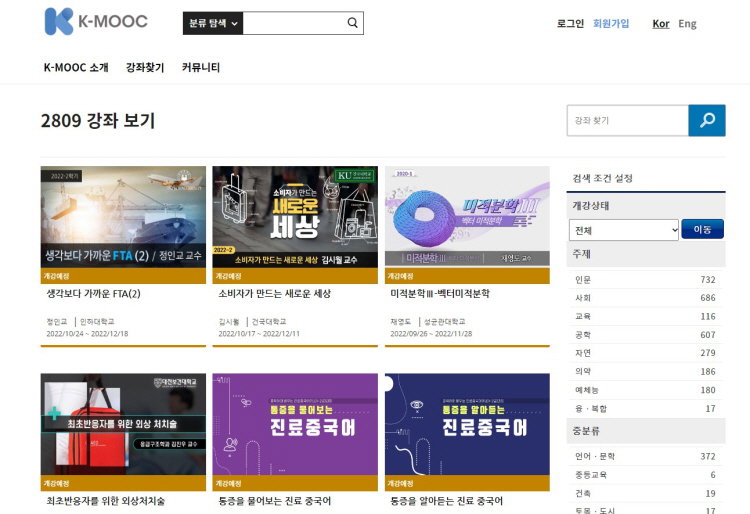Click the 이동 button

pos(702,229)
